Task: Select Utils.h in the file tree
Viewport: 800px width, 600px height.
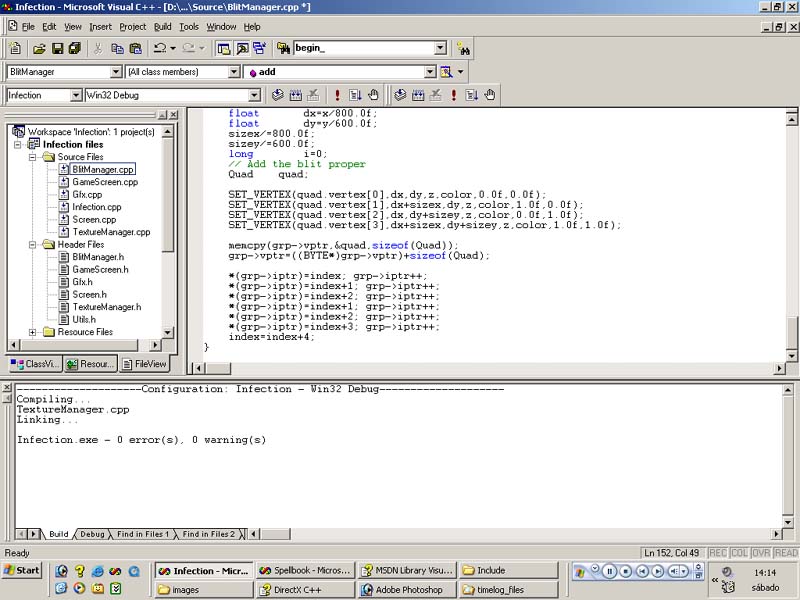Action: pos(84,320)
